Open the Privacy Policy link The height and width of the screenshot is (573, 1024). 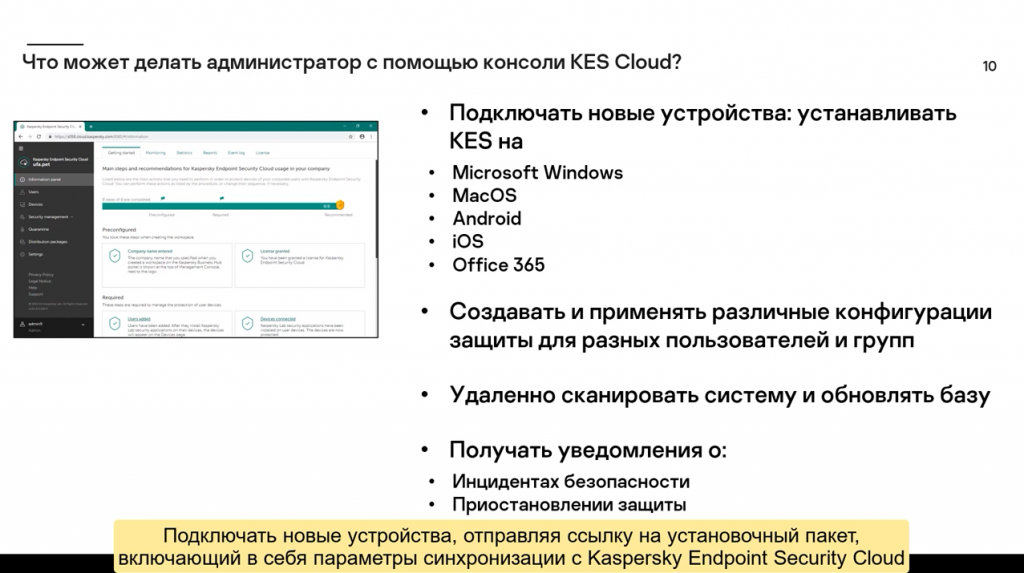pyautogui.click(x=41, y=274)
